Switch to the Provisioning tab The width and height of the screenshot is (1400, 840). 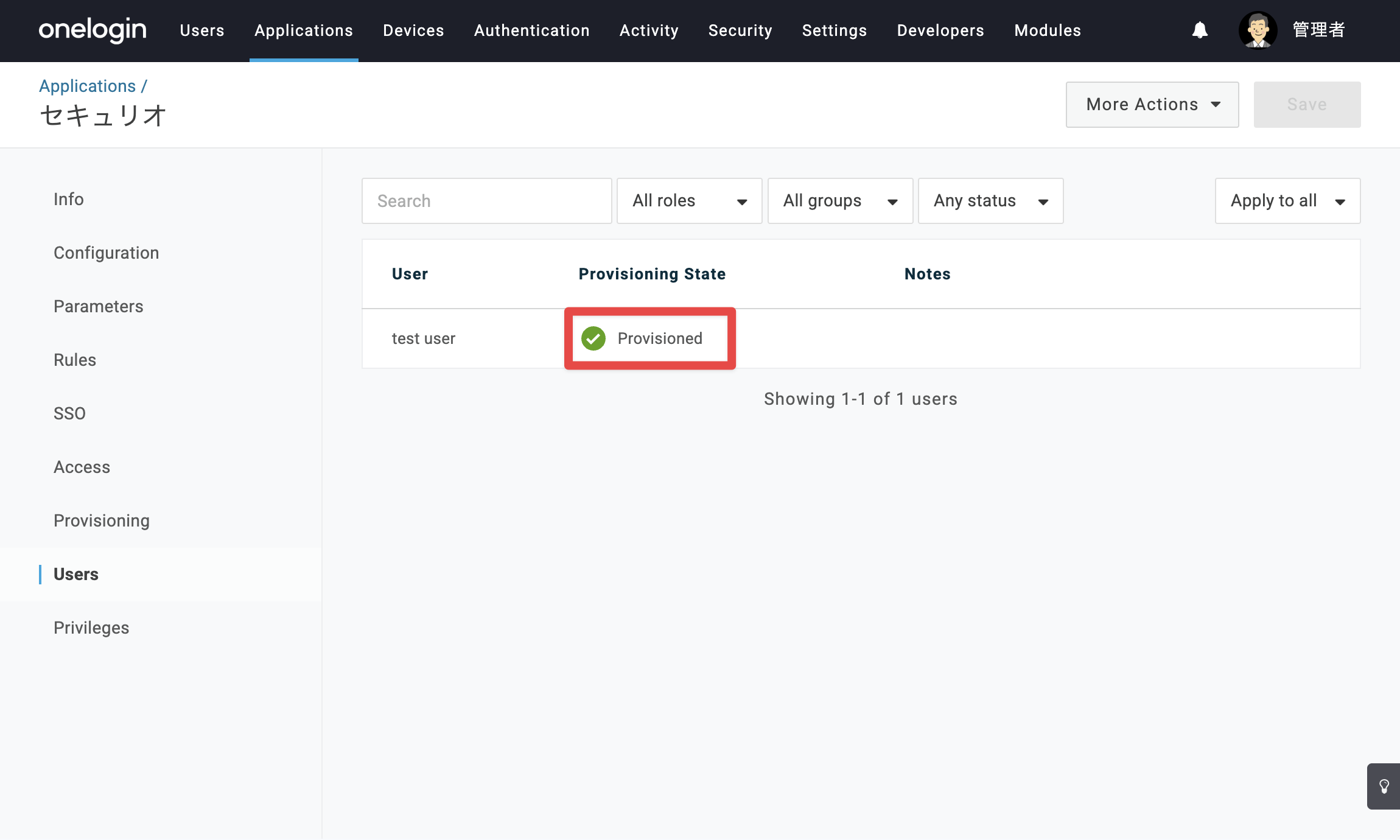coord(102,520)
